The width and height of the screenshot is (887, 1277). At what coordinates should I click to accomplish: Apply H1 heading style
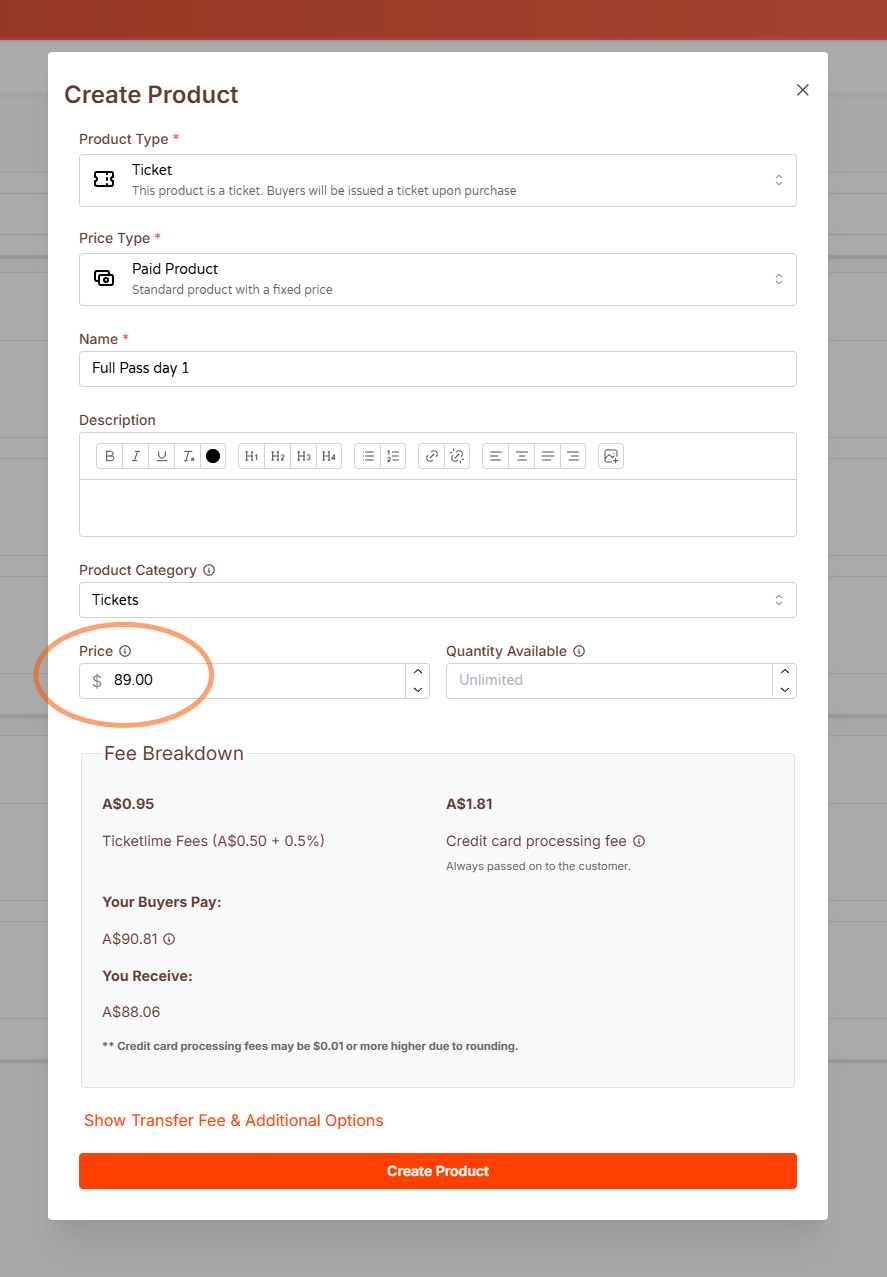coord(252,456)
